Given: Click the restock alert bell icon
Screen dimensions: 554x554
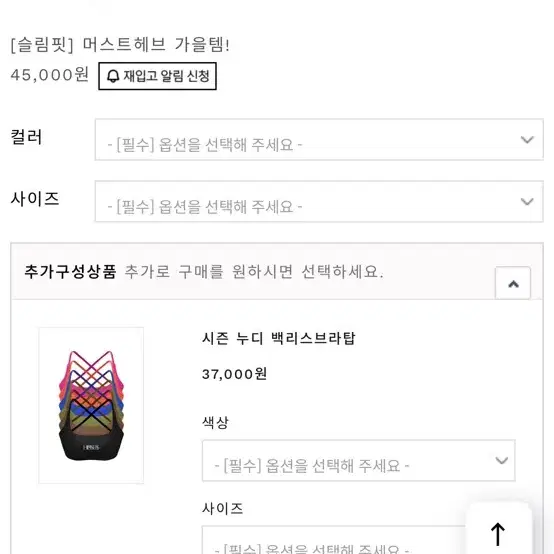Looking at the screenshot, I should click(113, 76).
